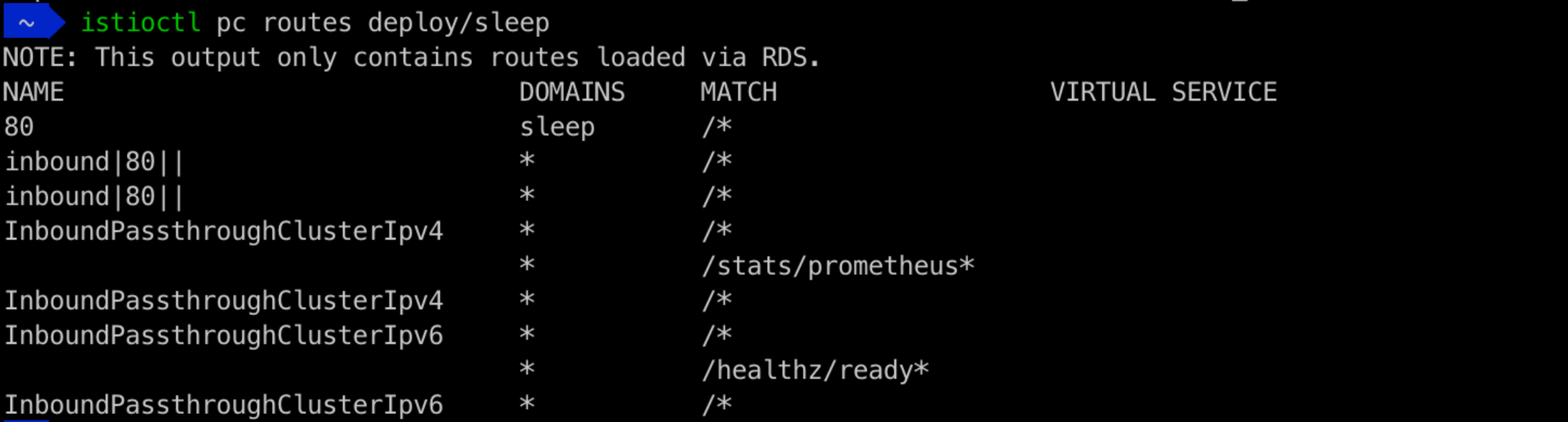Image resolution: width=1568 pixels, height=422 pixels.
Task: Click the 'NOTE:' word in output
Action: click(x=40, y=58)
